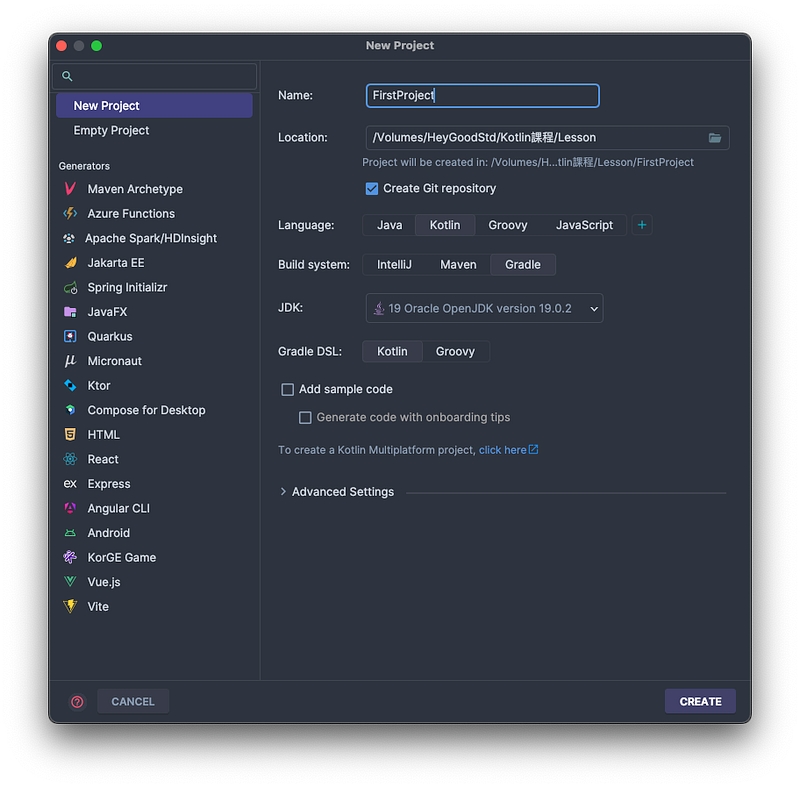Select Groovy as the Gradle DSL
Viewport: 800px width, 788px height.
tap(455, 352)
